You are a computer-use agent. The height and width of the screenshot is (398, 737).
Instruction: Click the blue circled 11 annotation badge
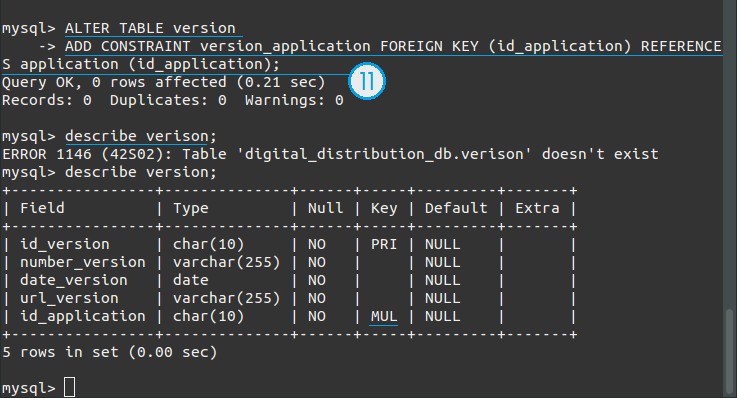tap(367, 81)
